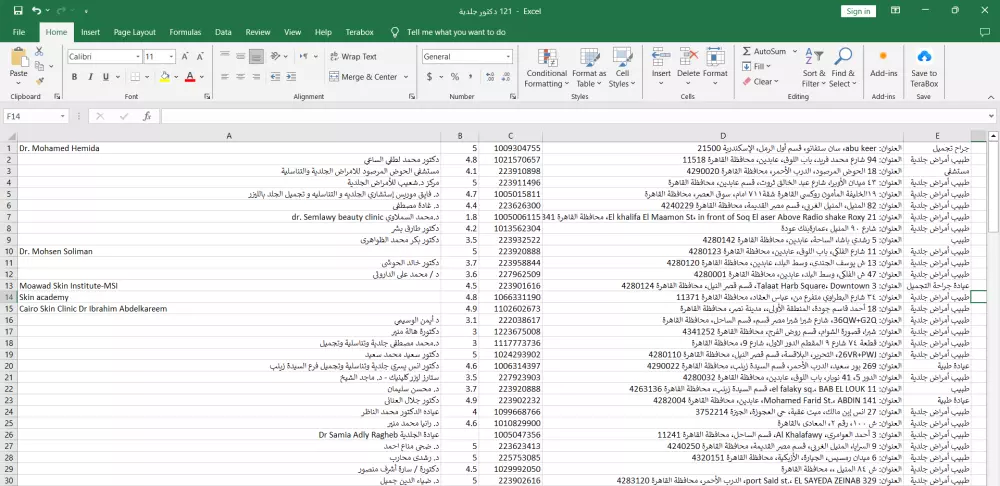
Task: Toggle Underline formatting
Action: [x=106, y=77]
